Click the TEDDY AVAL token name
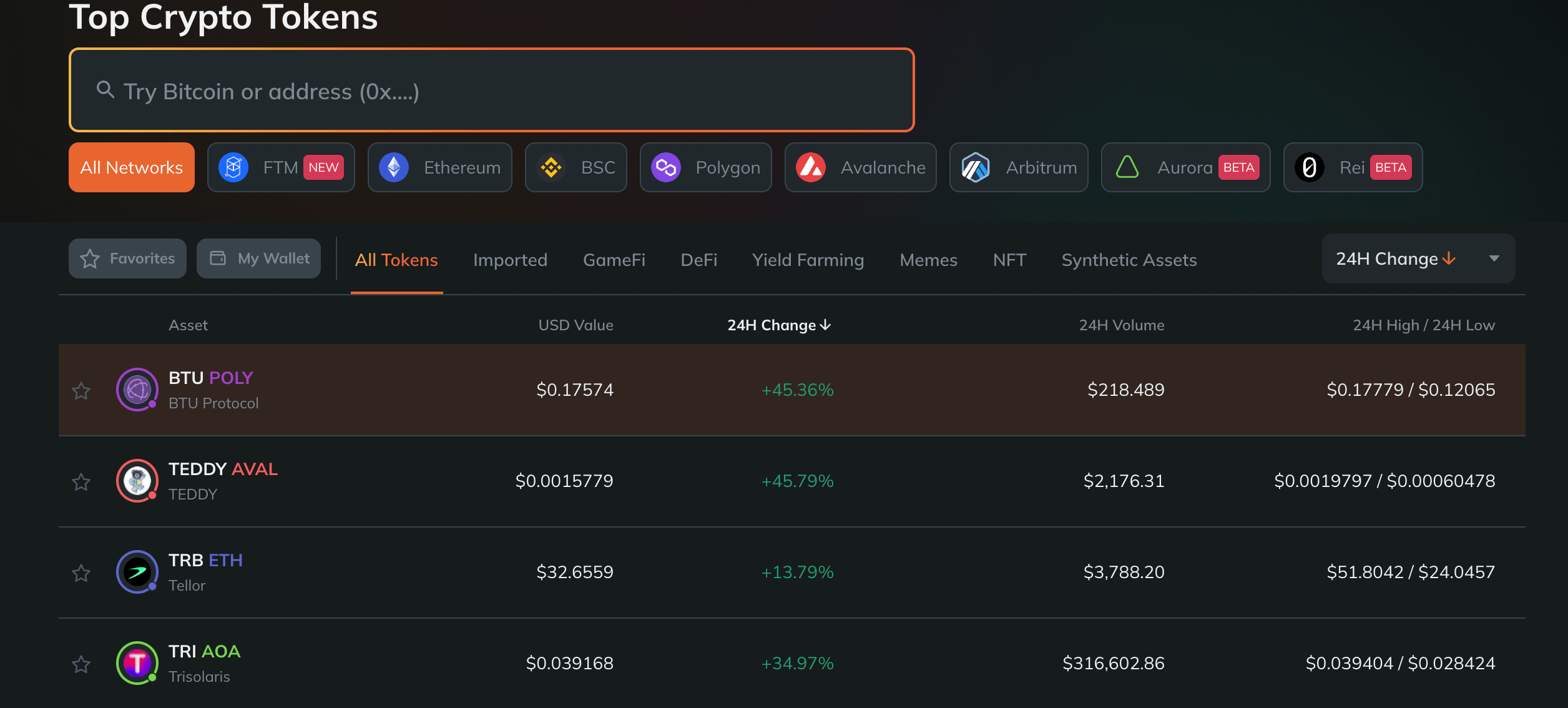1568x708 pixels. tap(223, 469)
